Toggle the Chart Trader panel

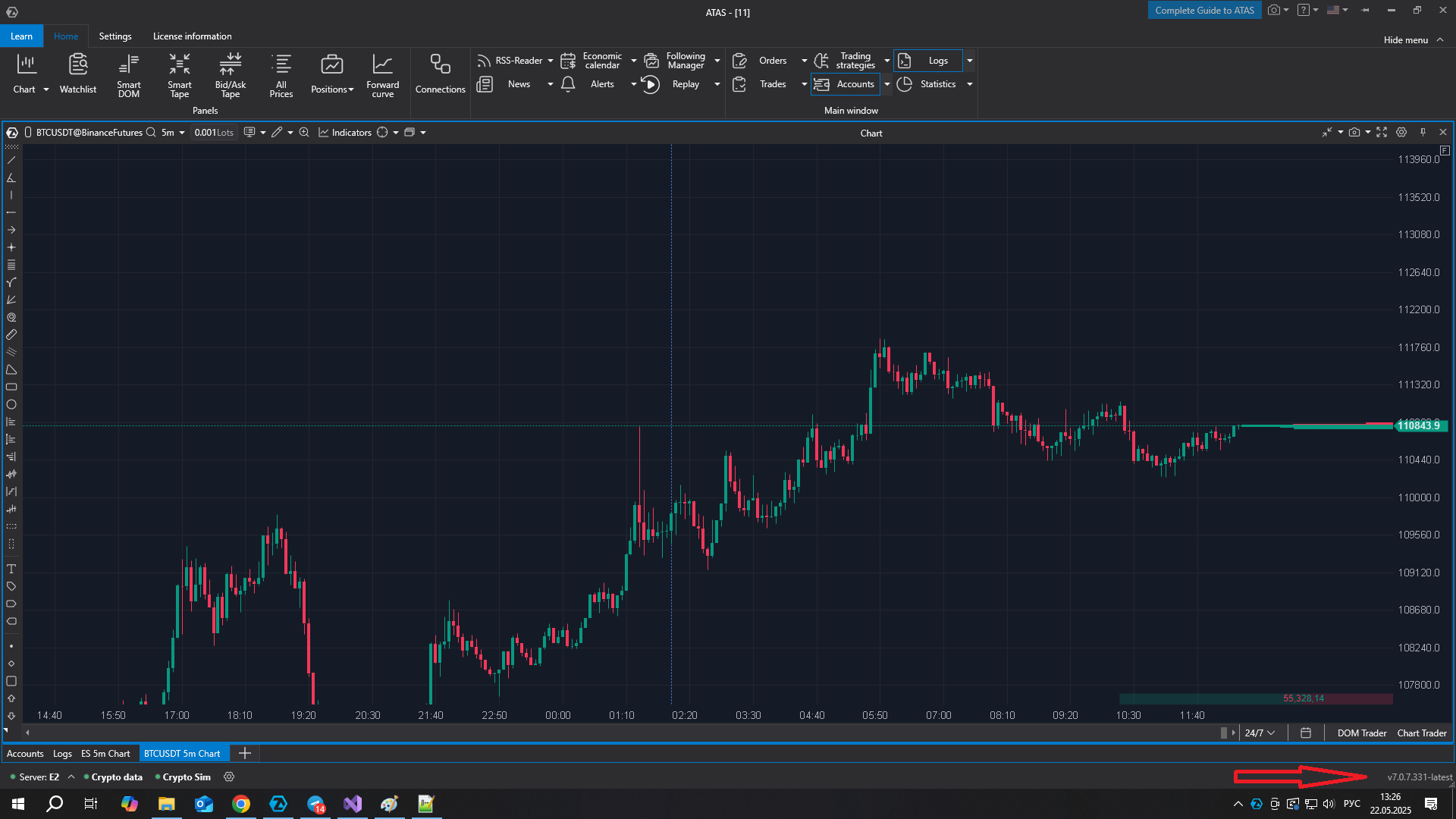(1421, 733)
